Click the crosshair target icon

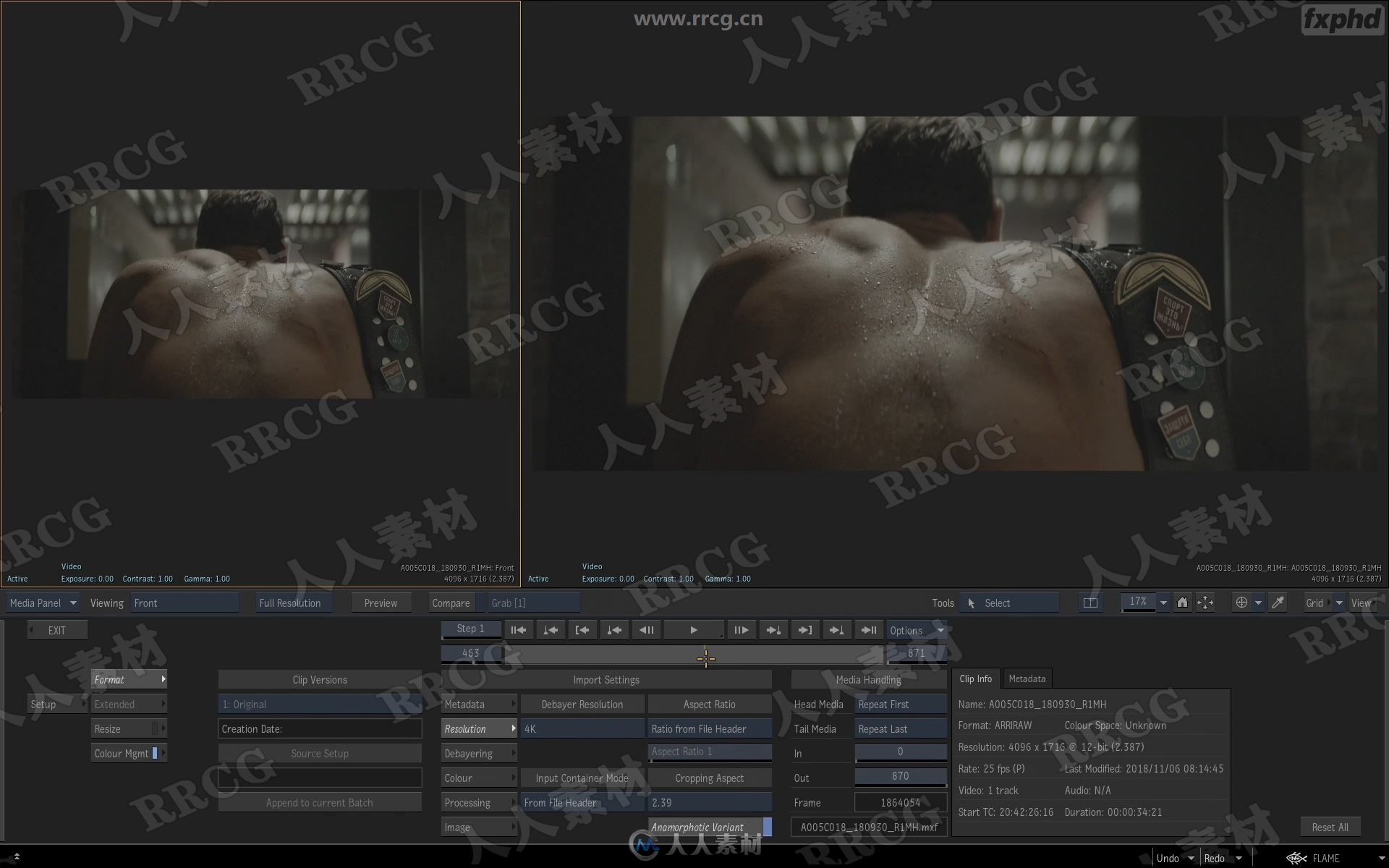(1241, 603)
